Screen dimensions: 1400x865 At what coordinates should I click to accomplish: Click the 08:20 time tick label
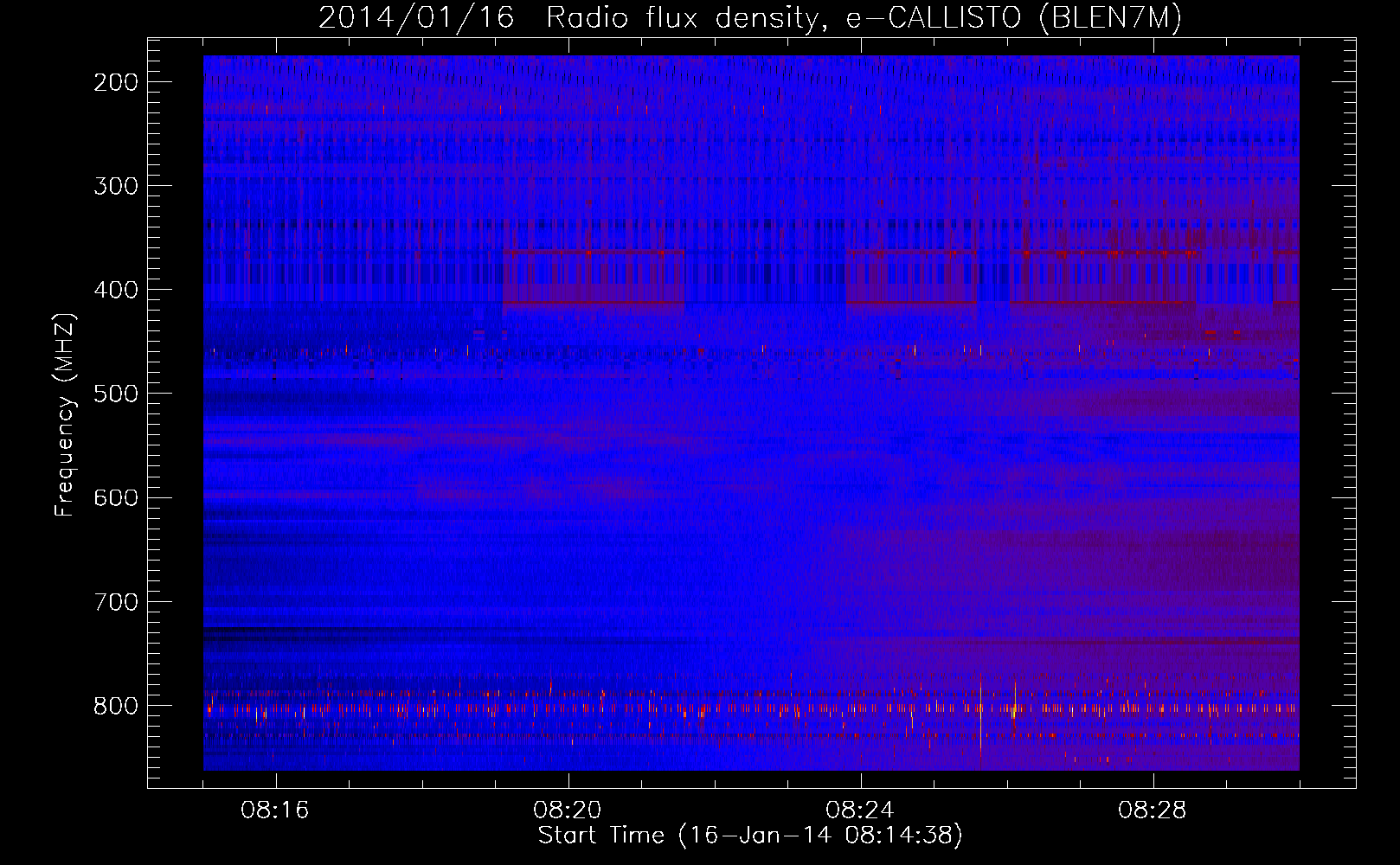click(x=568, y=811)
